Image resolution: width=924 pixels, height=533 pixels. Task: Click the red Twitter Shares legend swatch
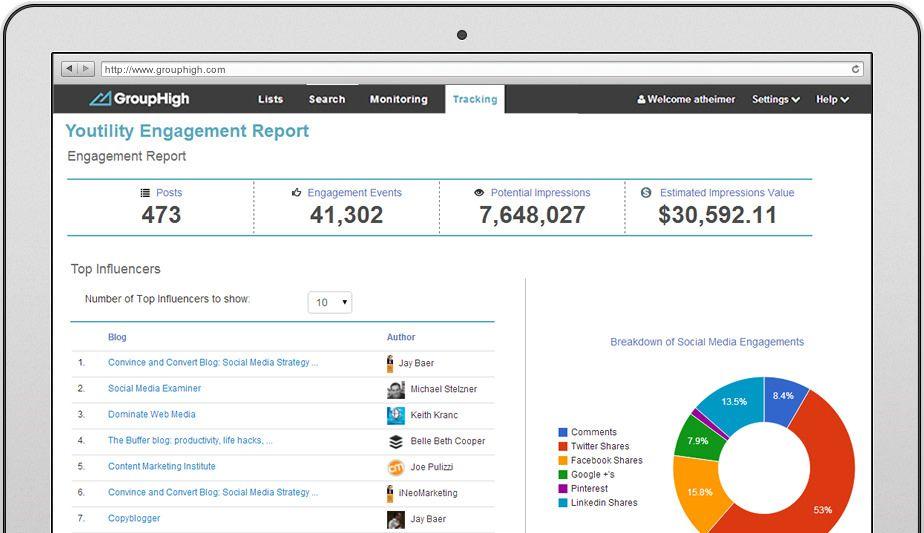pyautogui.click(x=563, y=446)
